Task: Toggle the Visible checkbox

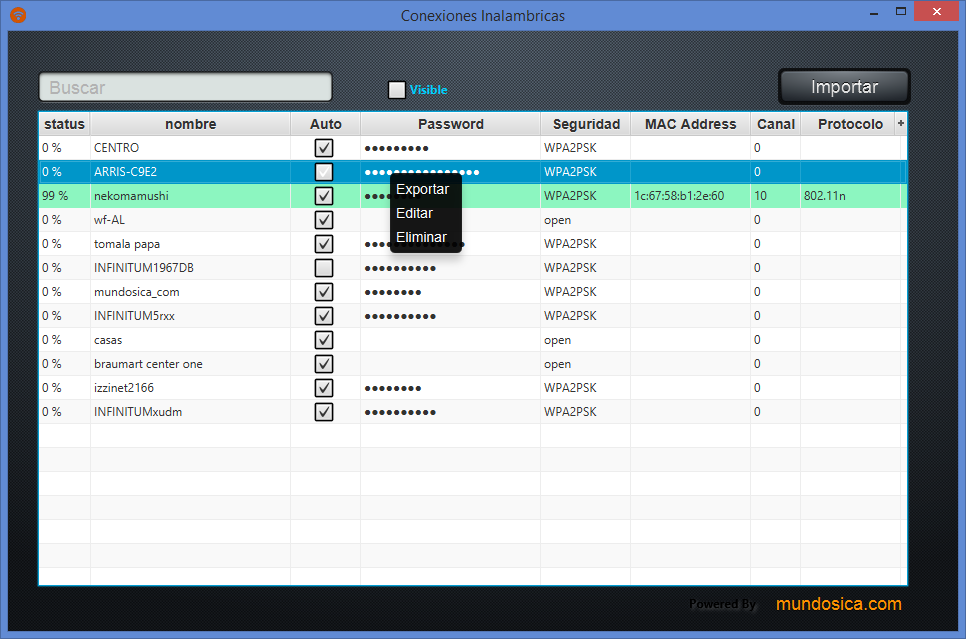Action: [x=397, y=90]
